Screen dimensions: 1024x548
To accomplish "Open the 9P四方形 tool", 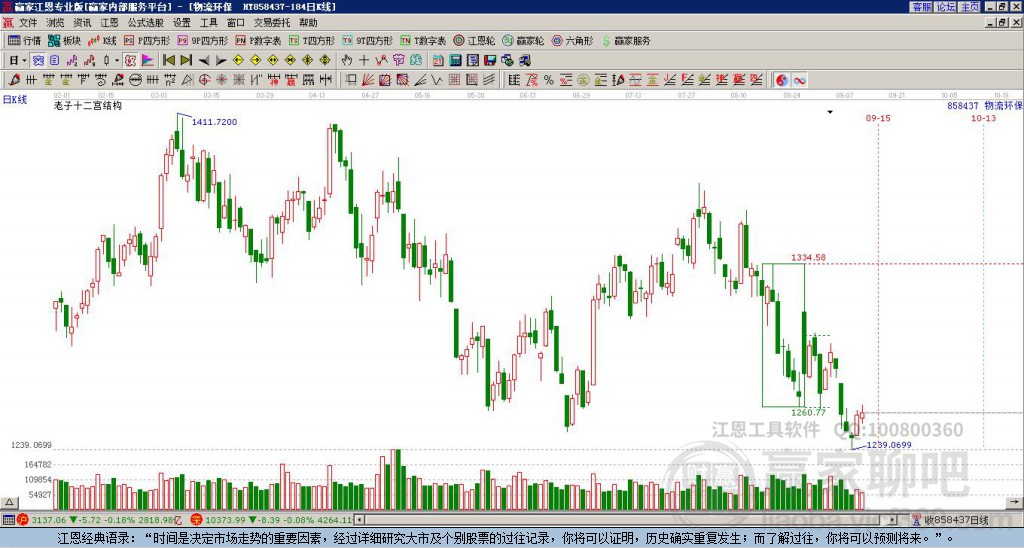I will [202, 40].
